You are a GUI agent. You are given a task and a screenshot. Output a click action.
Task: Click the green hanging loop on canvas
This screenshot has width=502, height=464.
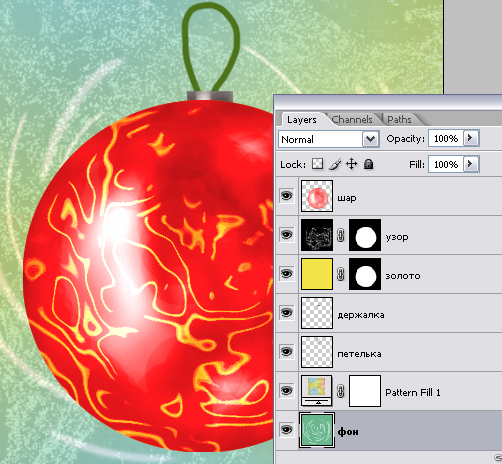tap(211, 47)
